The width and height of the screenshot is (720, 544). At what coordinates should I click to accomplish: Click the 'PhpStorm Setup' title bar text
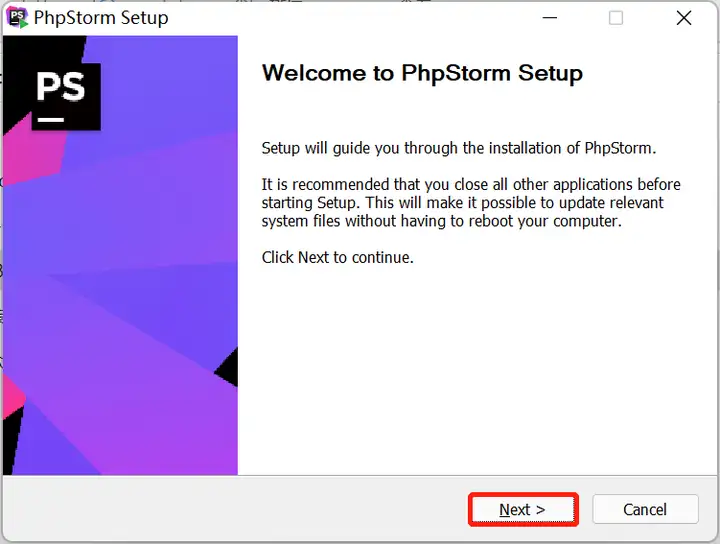coord(101,18)
